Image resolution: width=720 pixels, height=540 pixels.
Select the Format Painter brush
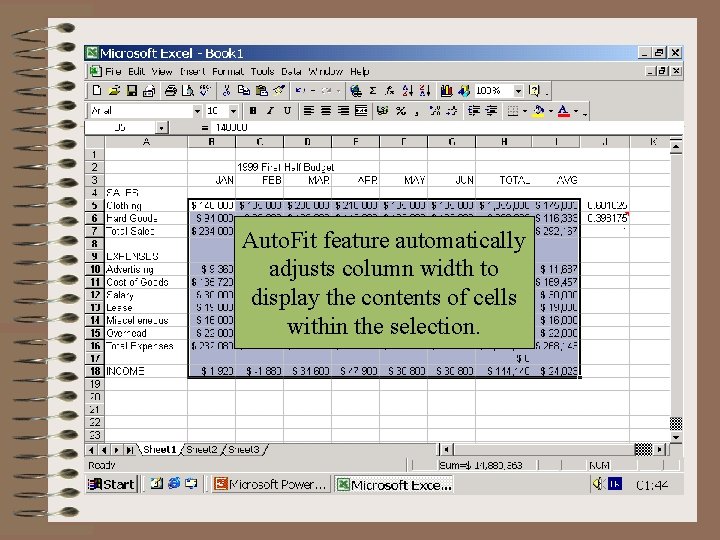[279, 90]
